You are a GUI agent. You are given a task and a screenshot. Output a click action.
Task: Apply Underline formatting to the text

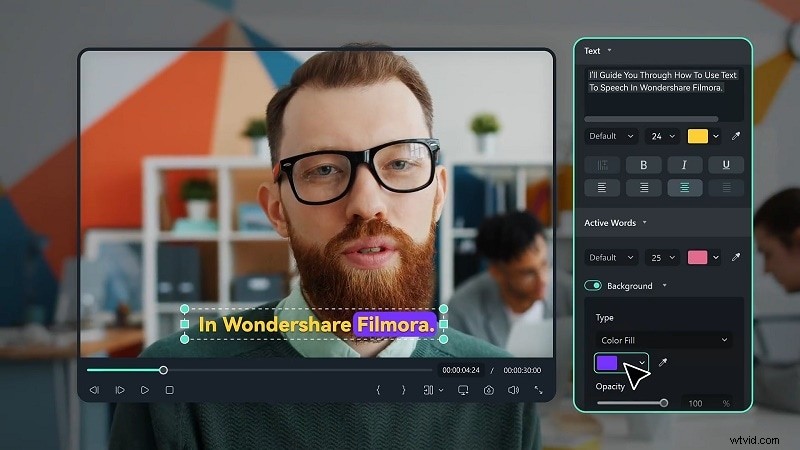click(725, 165)
